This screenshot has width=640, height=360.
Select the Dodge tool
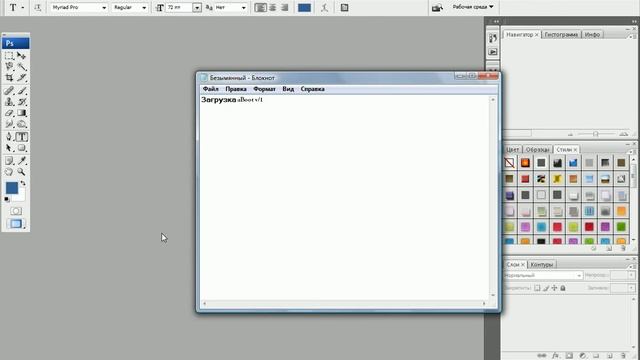(22, 124)
